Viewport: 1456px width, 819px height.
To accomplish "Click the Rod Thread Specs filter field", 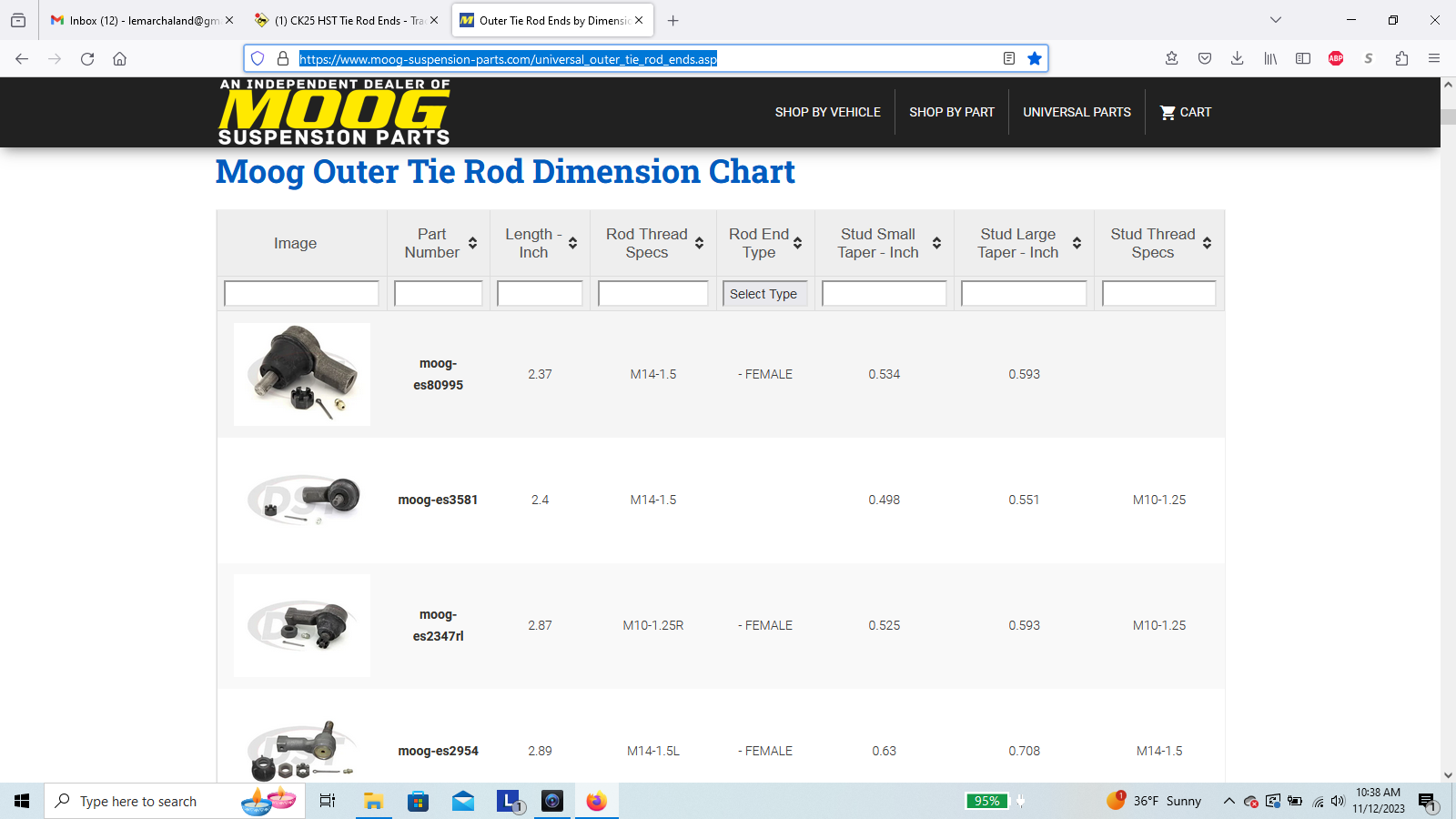I will [x=652, y=294].
